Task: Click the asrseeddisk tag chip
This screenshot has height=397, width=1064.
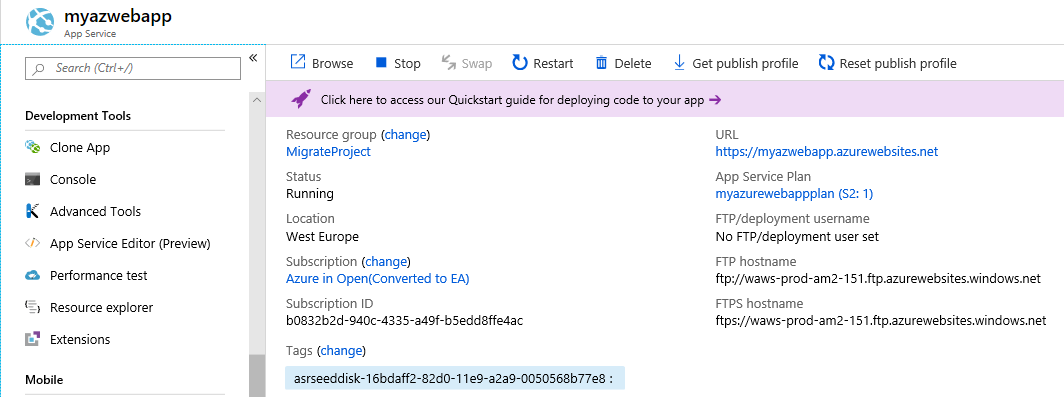Action: [x=454, y=378]
